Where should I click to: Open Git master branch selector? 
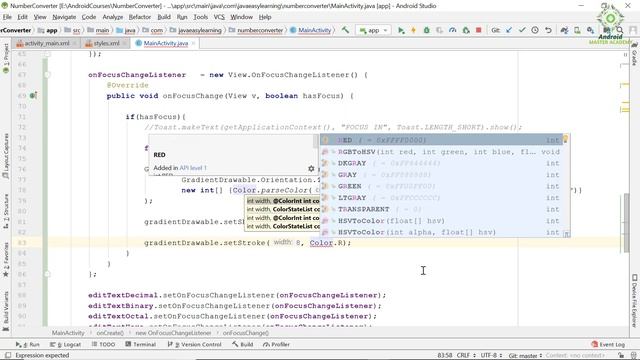[x=525, y=356]
